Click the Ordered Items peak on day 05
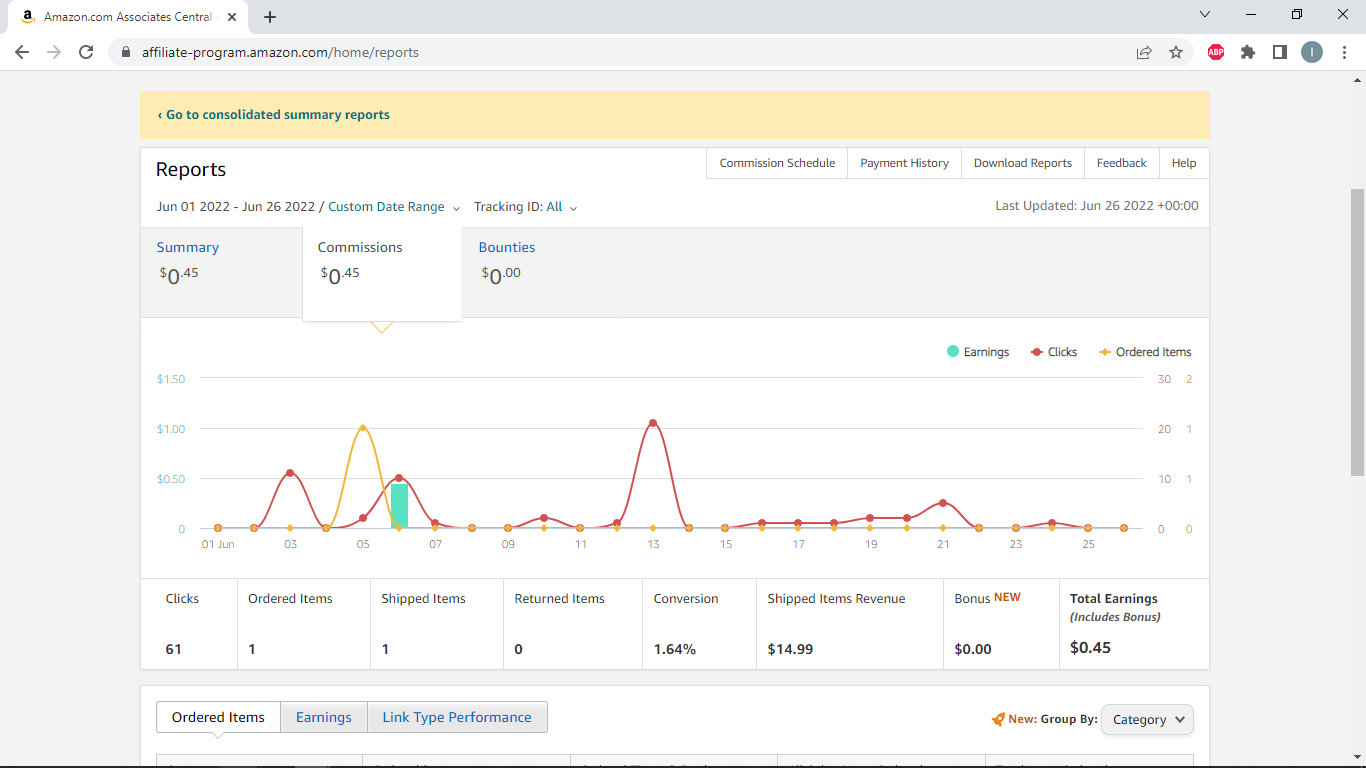1366x768 pixels. [x=362, y=428]
